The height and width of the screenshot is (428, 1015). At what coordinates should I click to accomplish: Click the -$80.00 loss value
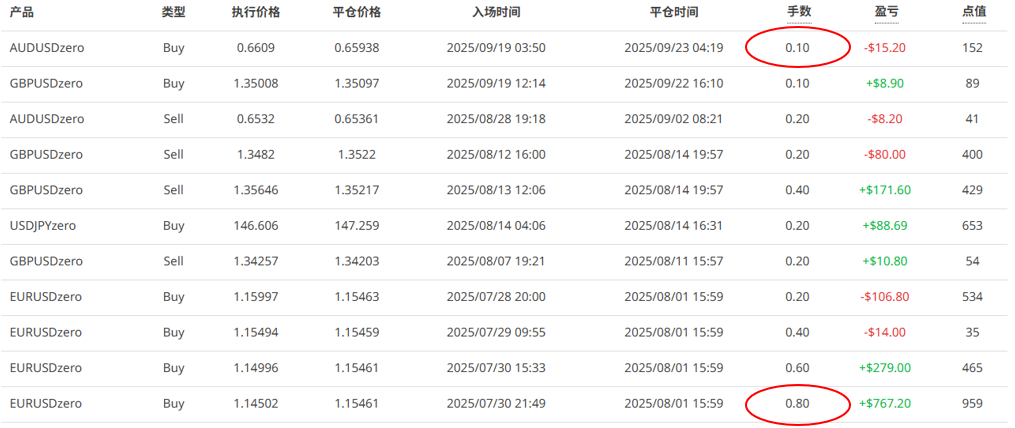[x=884, y=155]
